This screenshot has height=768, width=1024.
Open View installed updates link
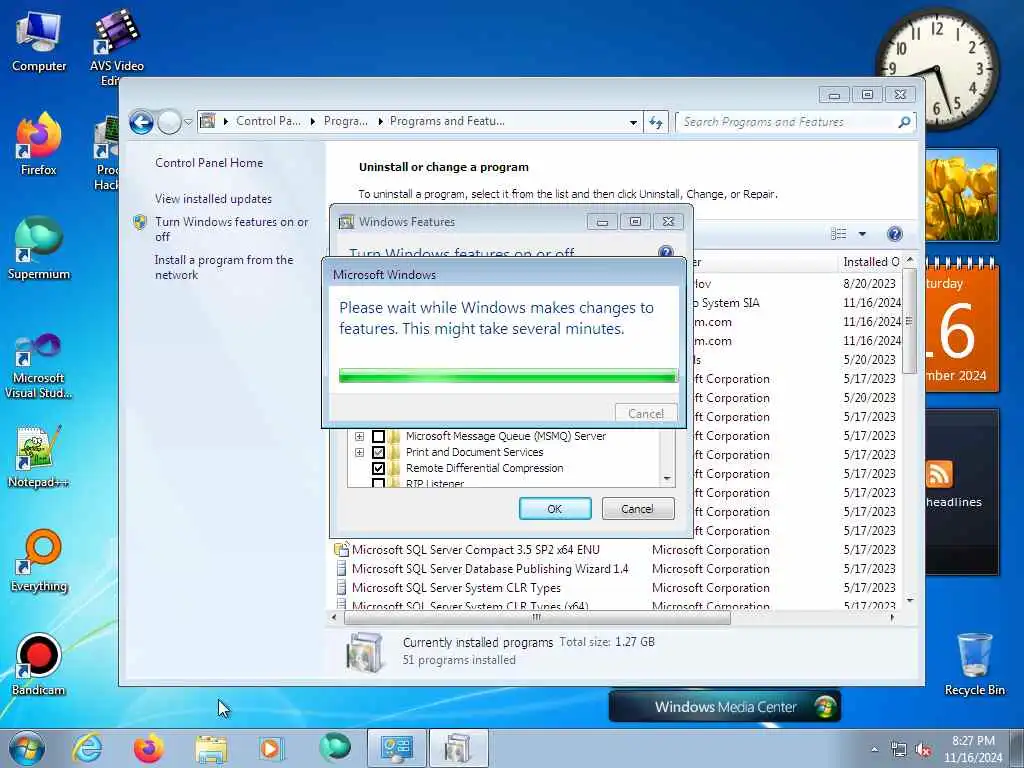click(x=214, y=199)
